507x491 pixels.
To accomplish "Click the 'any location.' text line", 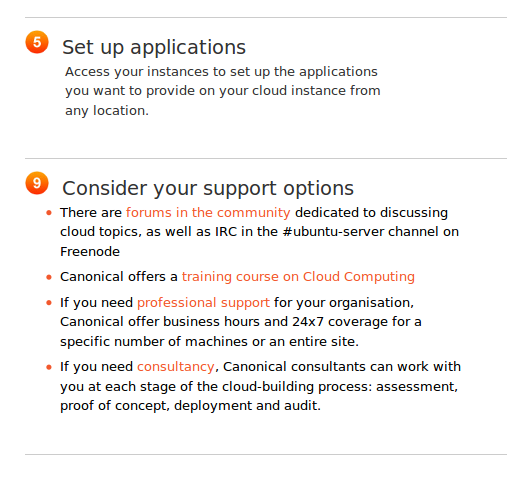I will [107, 111].
